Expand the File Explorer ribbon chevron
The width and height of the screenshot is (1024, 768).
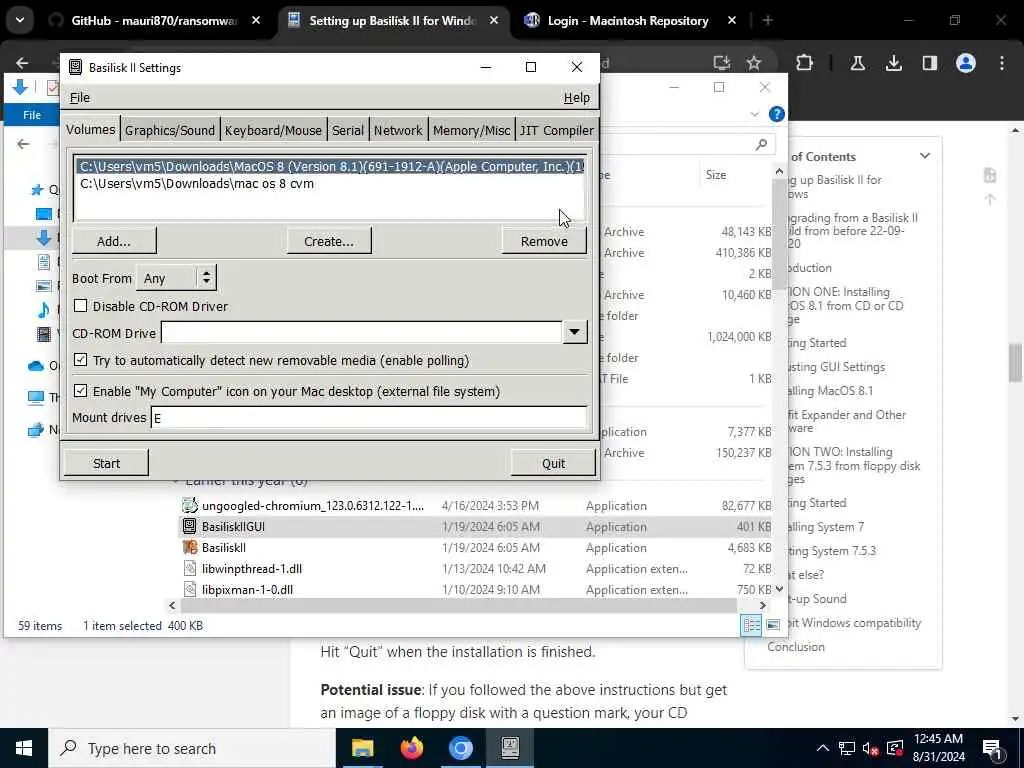(754, 114)
